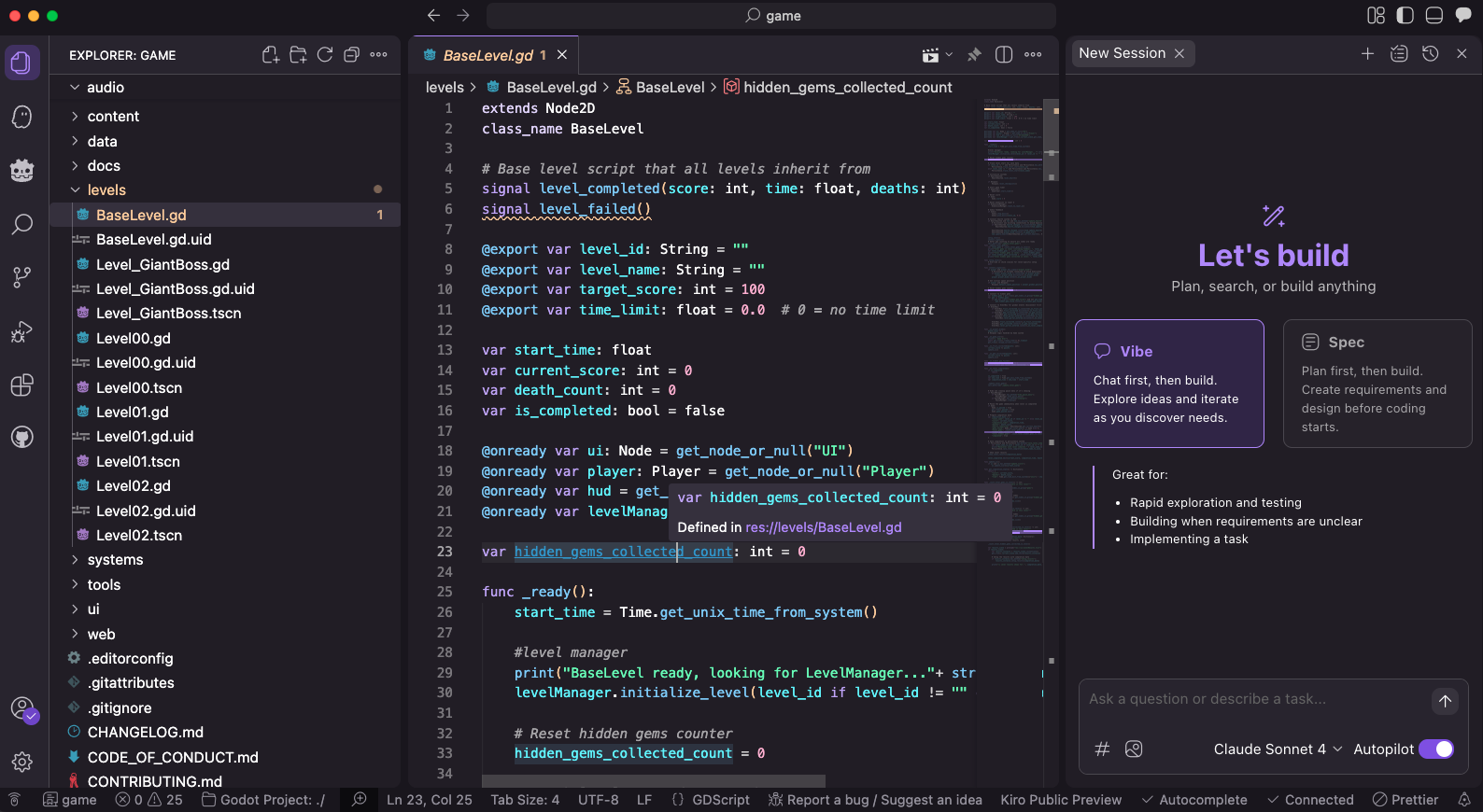
Task: Collapse the levels folder
Action: point(224,189)
